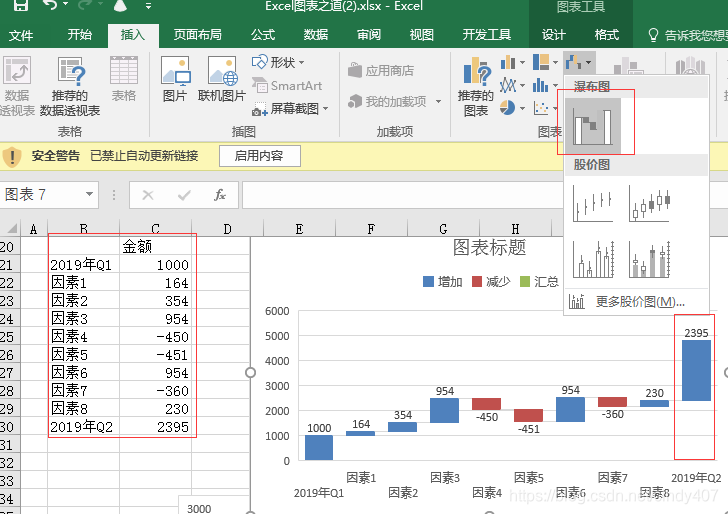The height and width of the screenshot is (514, 728).
Task: Select the volume-high-low-close stock chart icon
Action: click(593, 259)
